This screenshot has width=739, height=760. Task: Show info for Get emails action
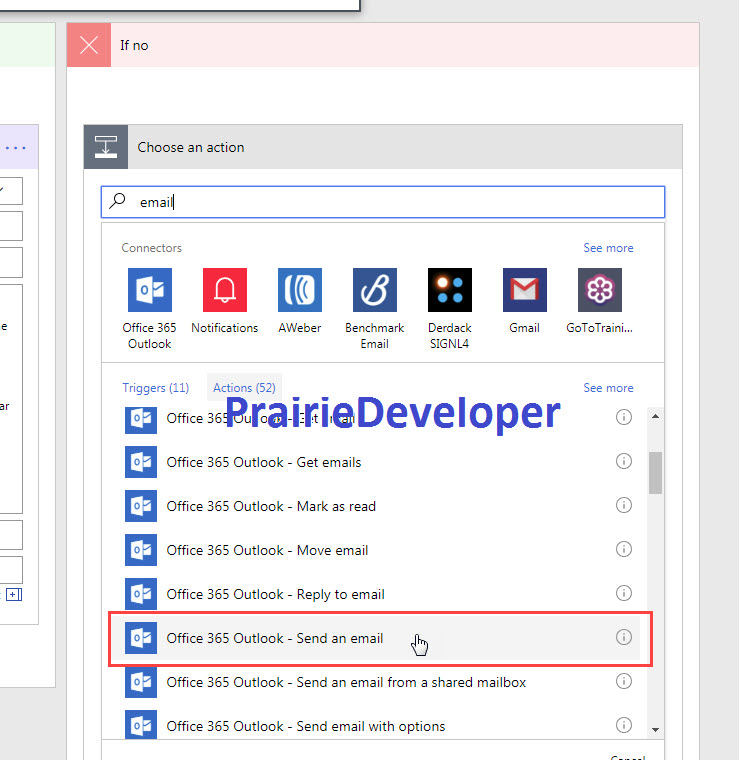point(624,461)
